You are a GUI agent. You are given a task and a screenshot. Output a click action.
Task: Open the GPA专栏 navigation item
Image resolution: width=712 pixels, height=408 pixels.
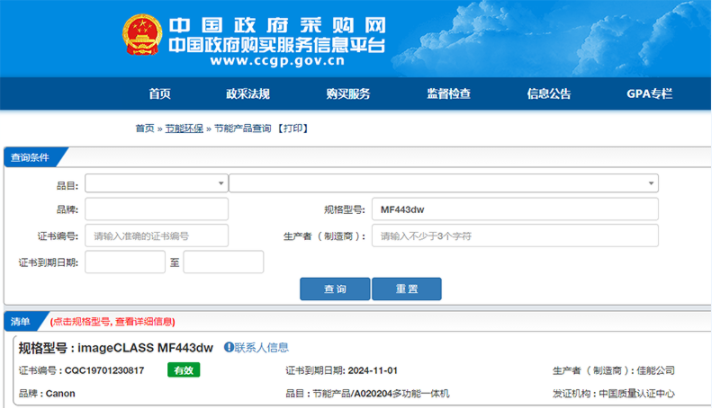(649, 94)
